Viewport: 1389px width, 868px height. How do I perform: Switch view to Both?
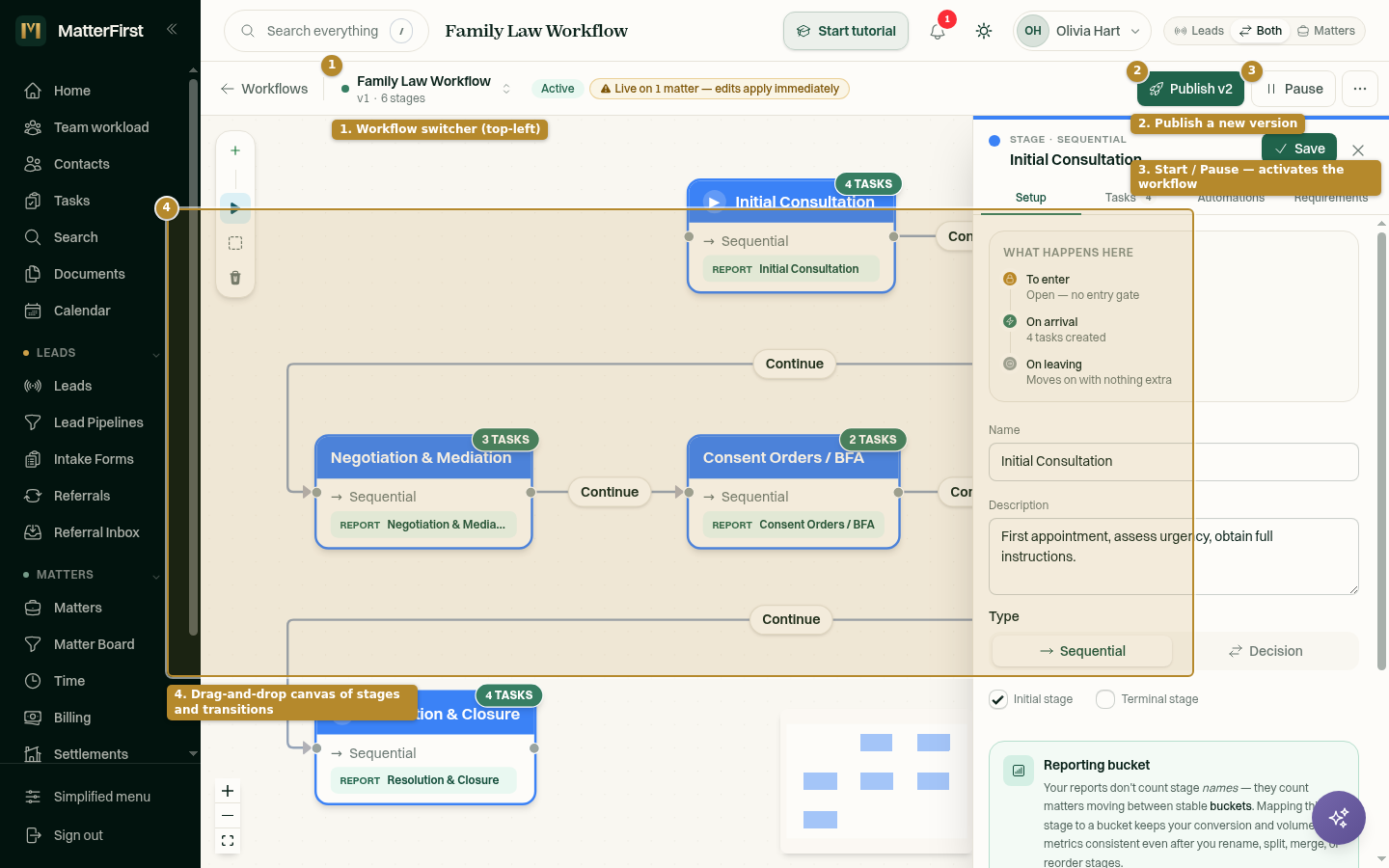1261,31
